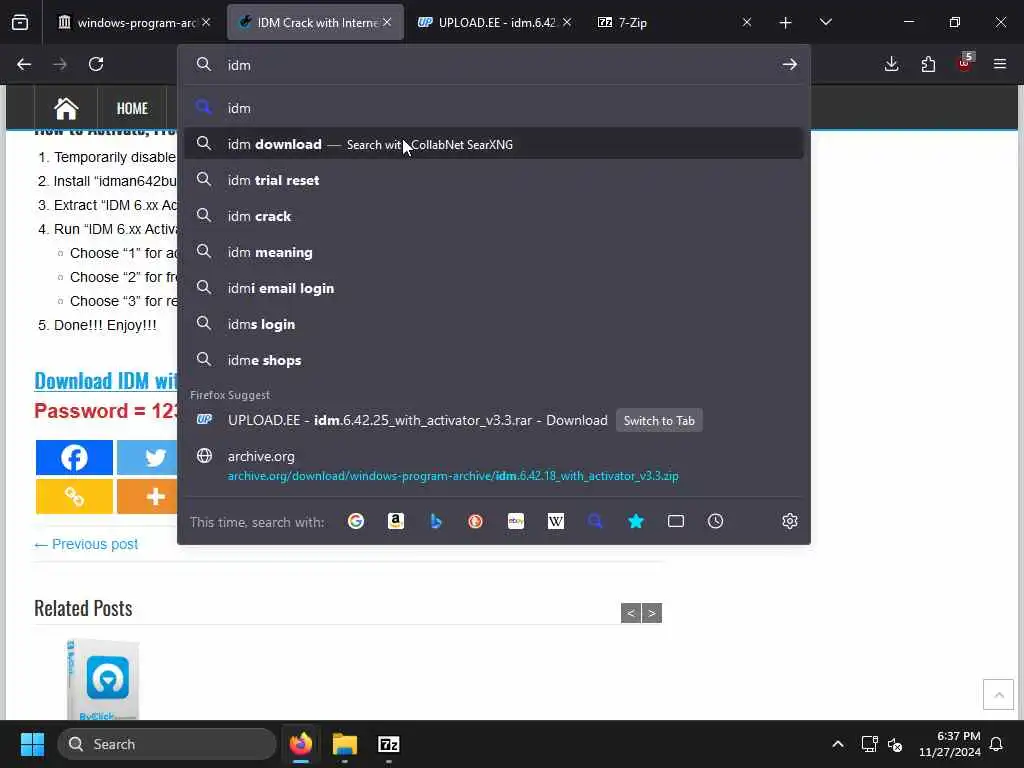Select 'idmi email login' suggestion
Screen dimensions: 1024x768
click(494, 287)
